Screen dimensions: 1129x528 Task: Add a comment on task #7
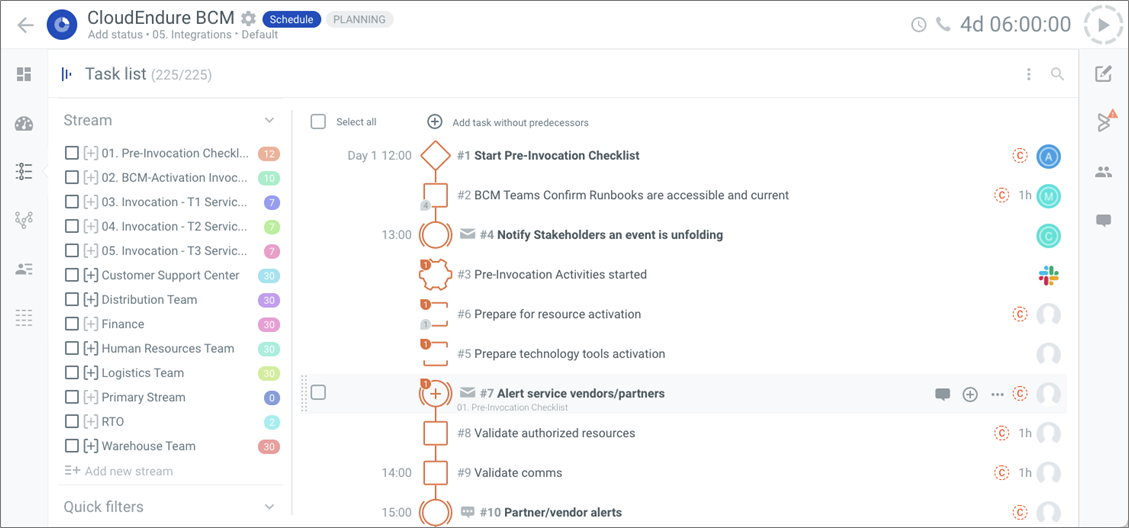coord(943,394)
